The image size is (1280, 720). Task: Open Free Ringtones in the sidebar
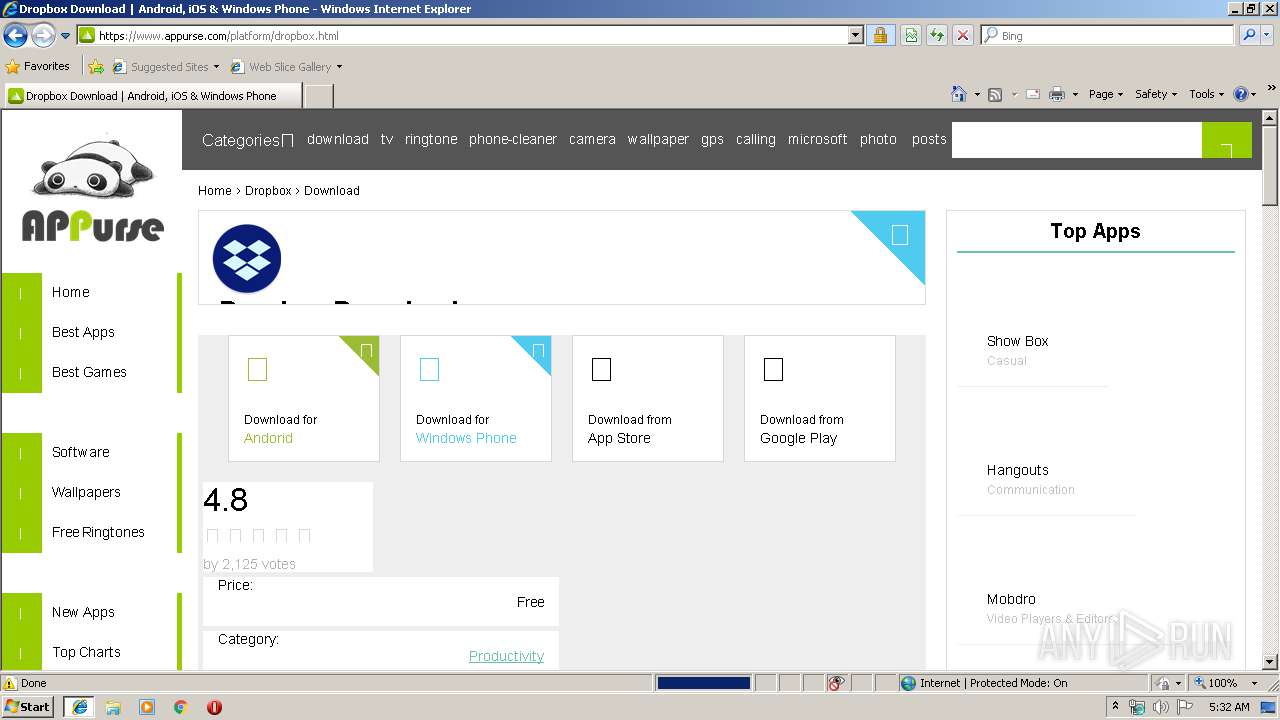point(98,532)
